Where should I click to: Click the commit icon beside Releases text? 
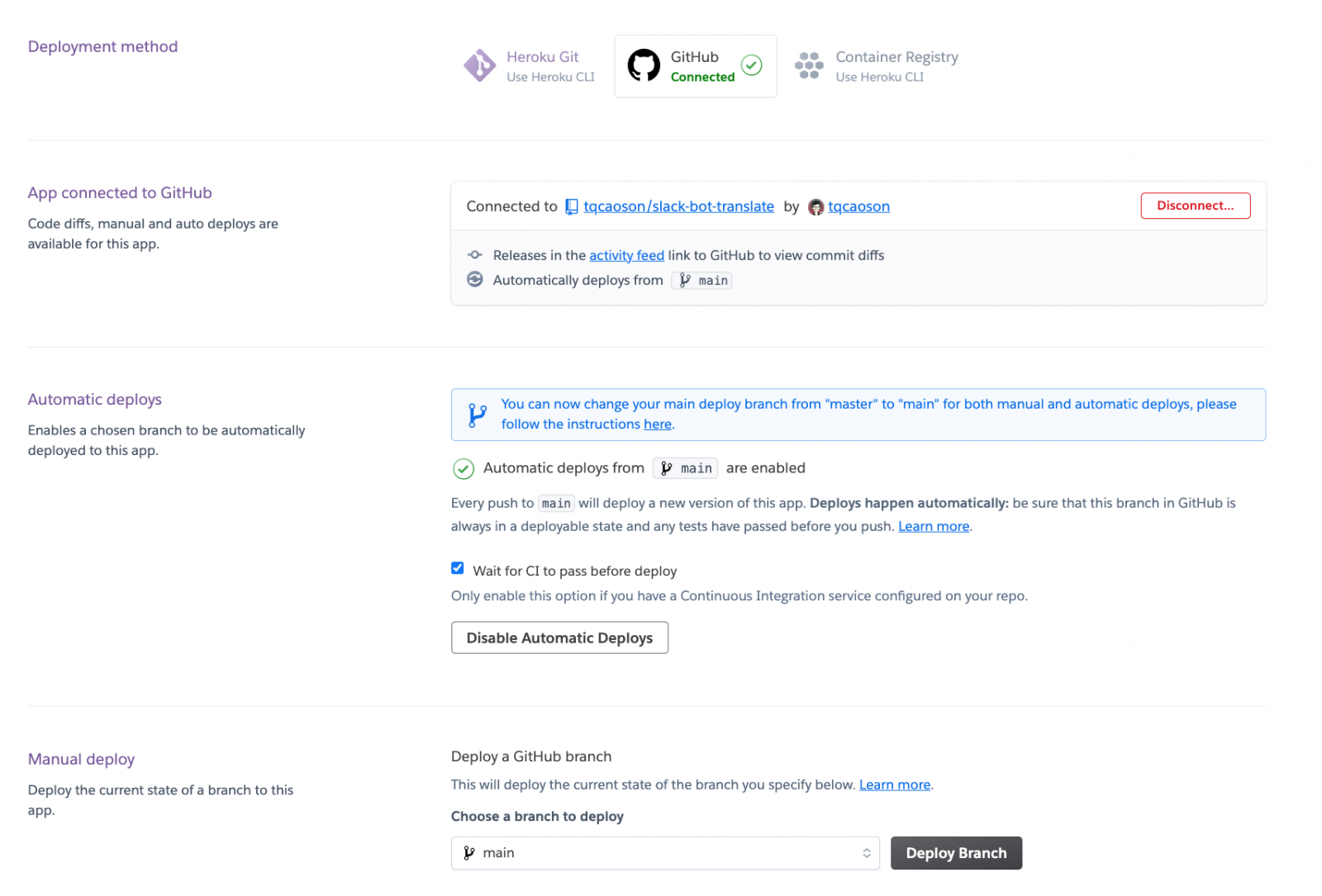[475, 255]
